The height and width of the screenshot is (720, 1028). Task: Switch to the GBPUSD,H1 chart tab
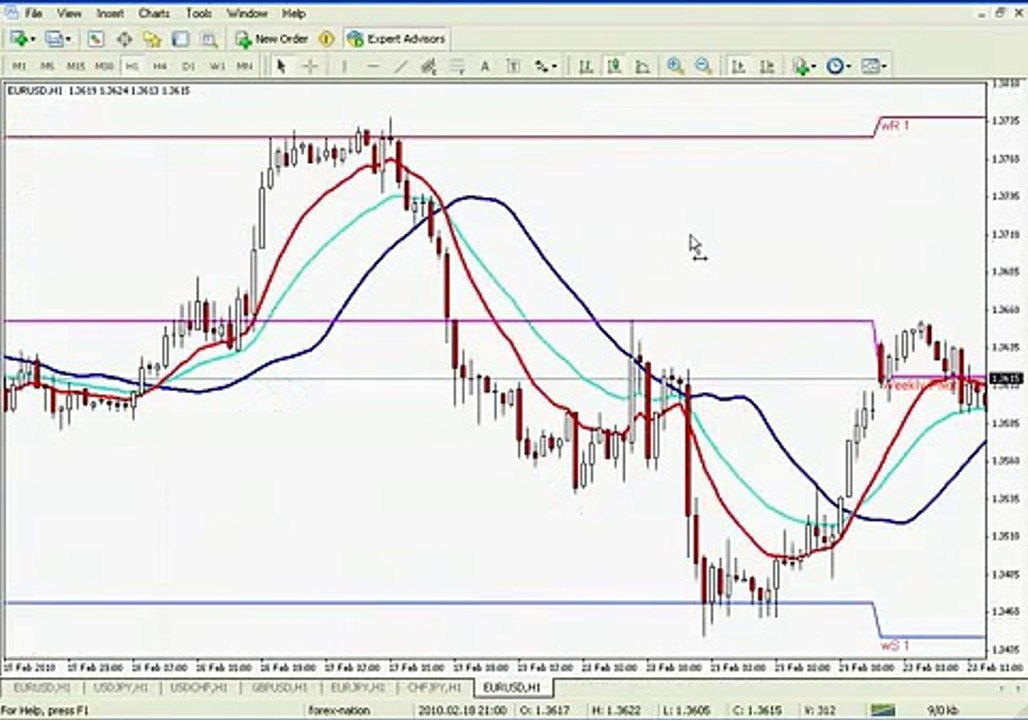pos(280,688)
